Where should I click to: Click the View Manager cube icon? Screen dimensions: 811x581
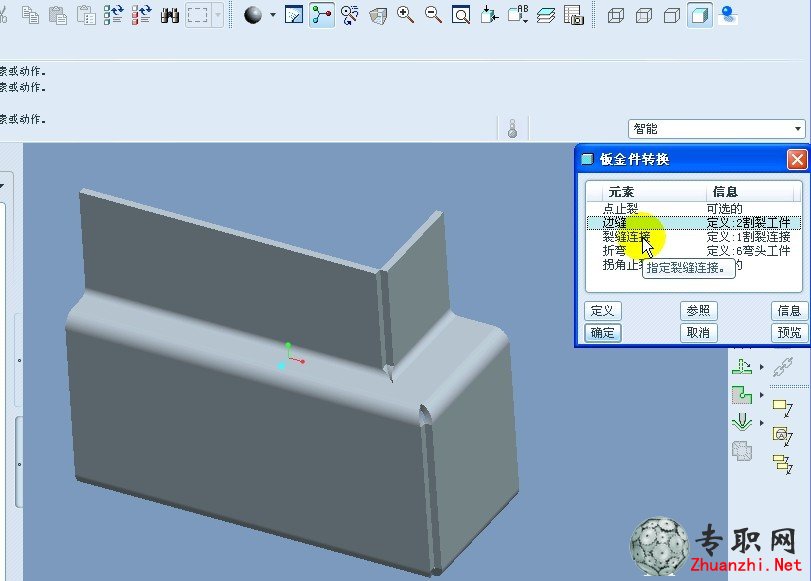tap(378, 15)
